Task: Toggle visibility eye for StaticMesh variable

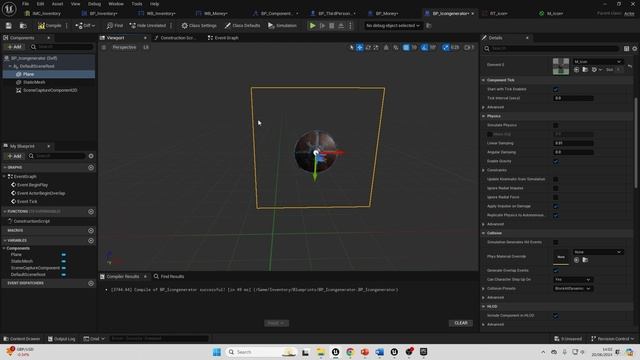Action: [x=64, y=261]
